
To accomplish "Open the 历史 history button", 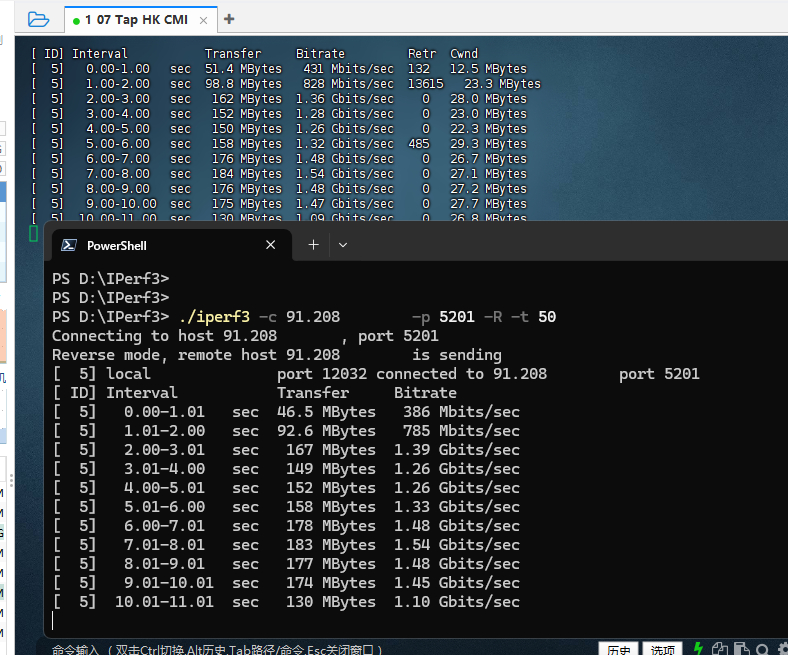I will 618,649.
